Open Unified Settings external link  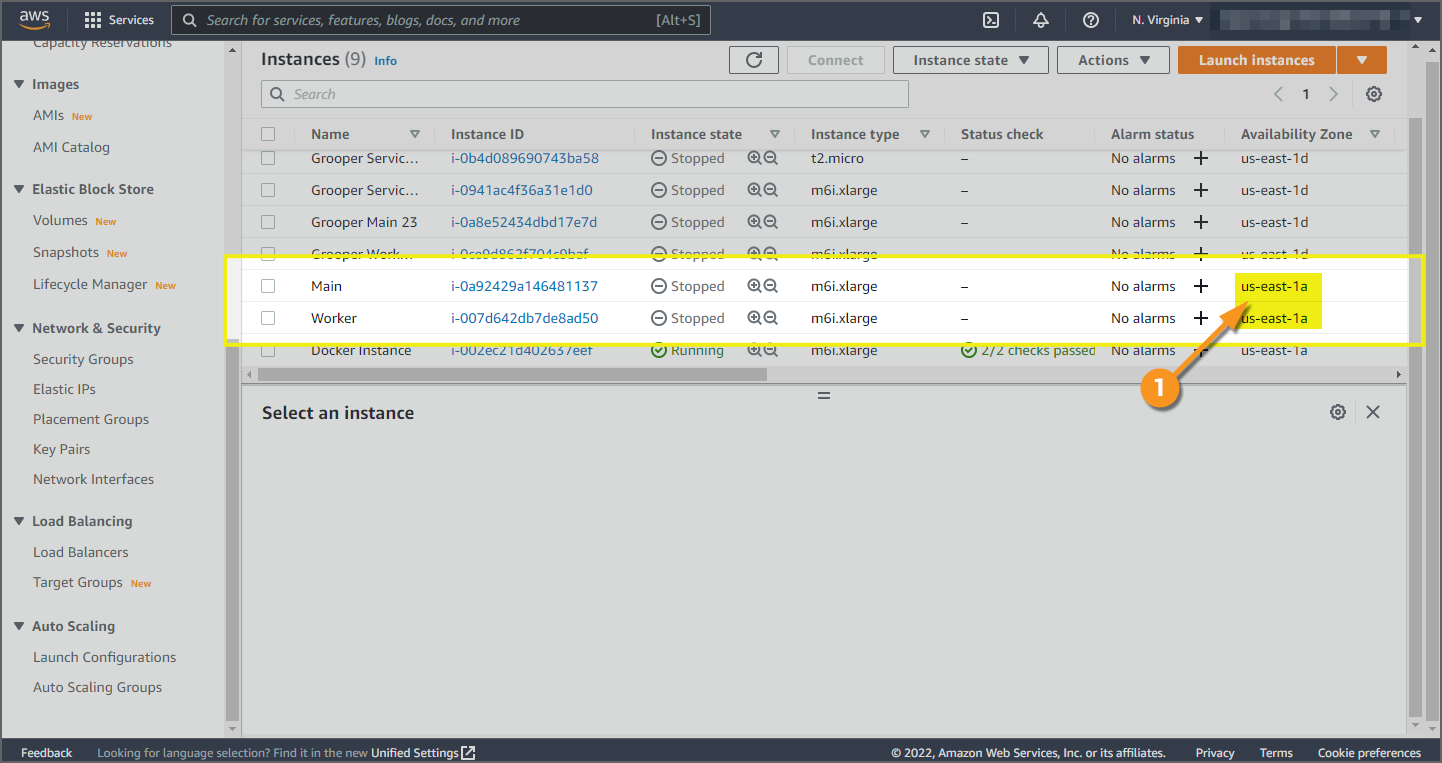[x=423, y=753]
